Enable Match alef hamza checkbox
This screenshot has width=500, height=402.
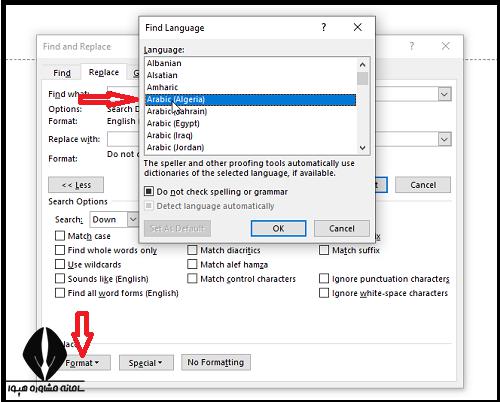[x=192, y=264]
